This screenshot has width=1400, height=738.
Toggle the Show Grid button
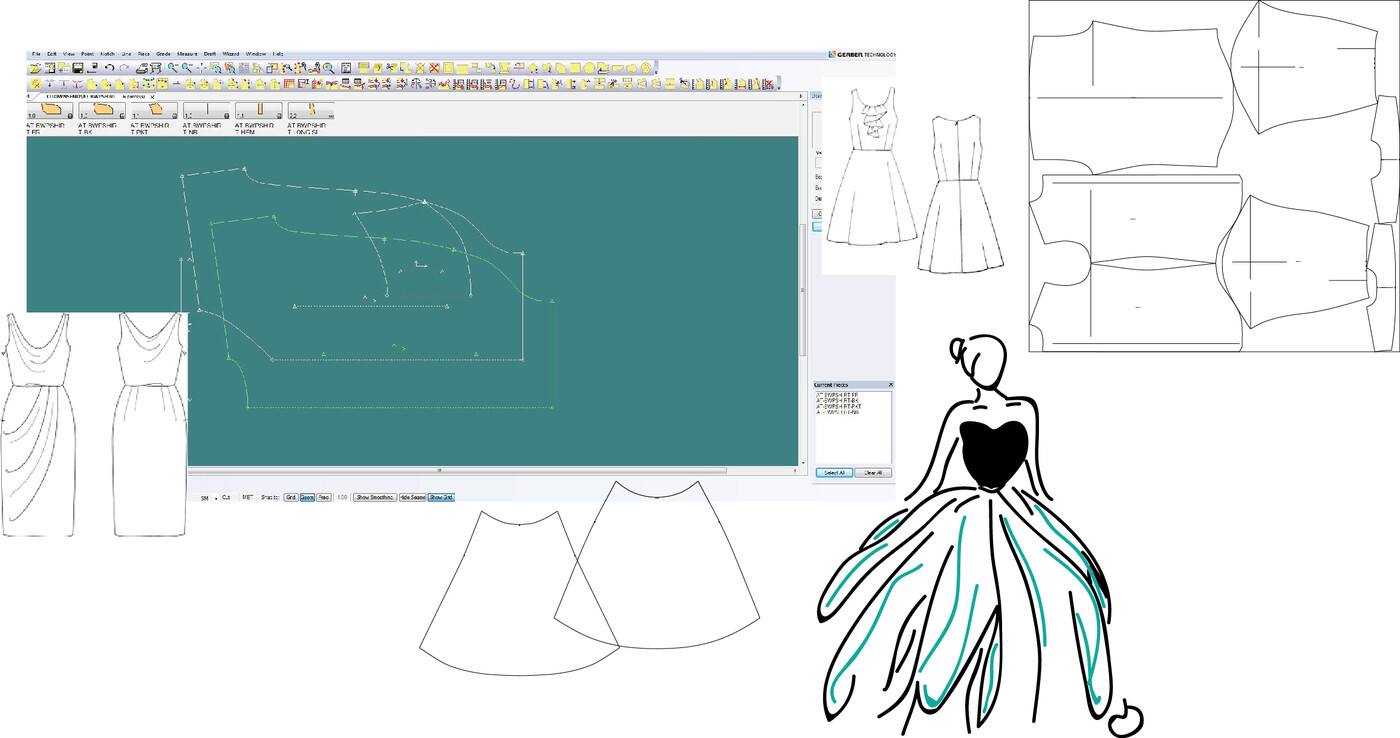pos(441,497)
